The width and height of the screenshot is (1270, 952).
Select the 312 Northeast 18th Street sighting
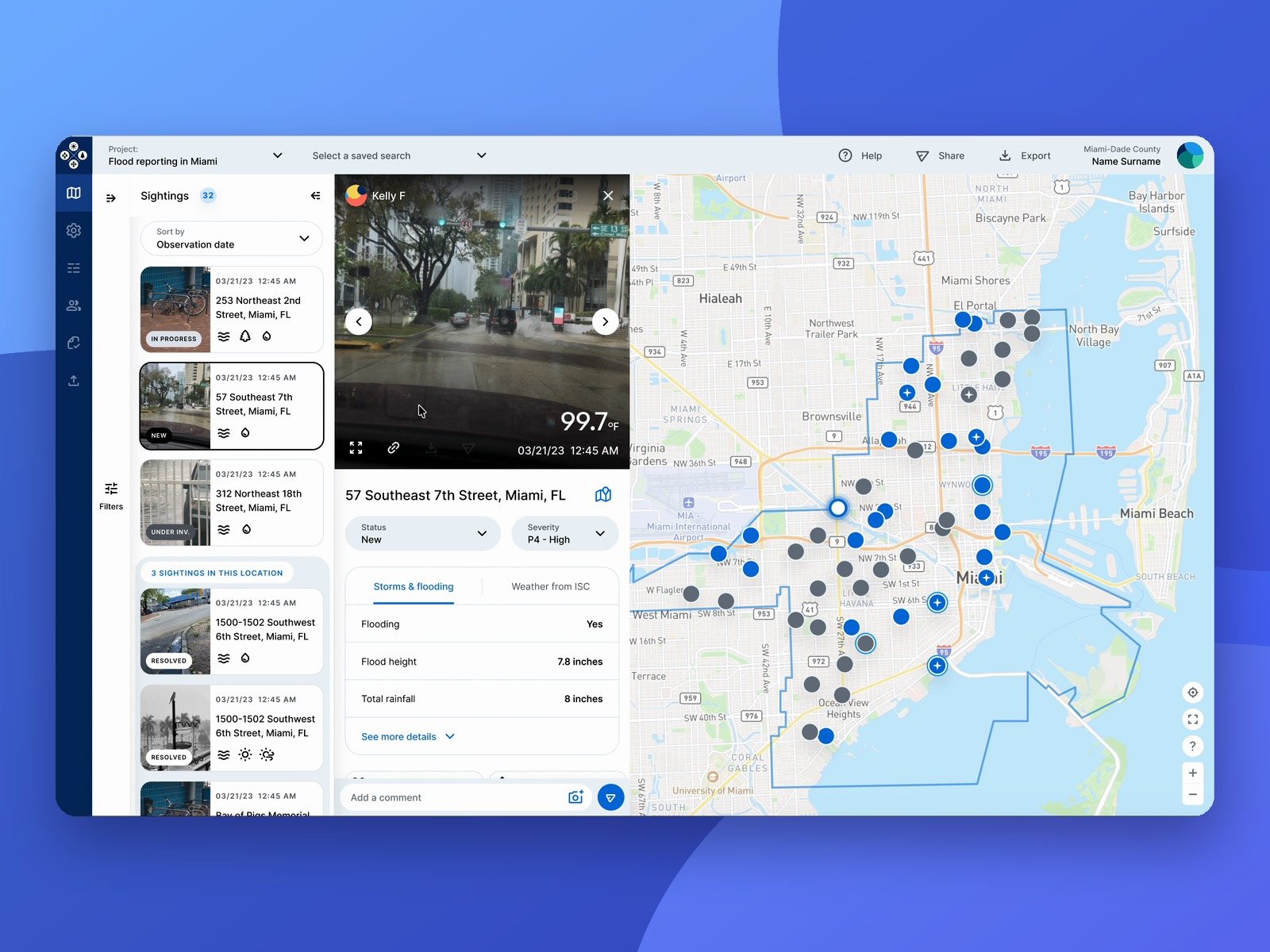click(232, 503)
